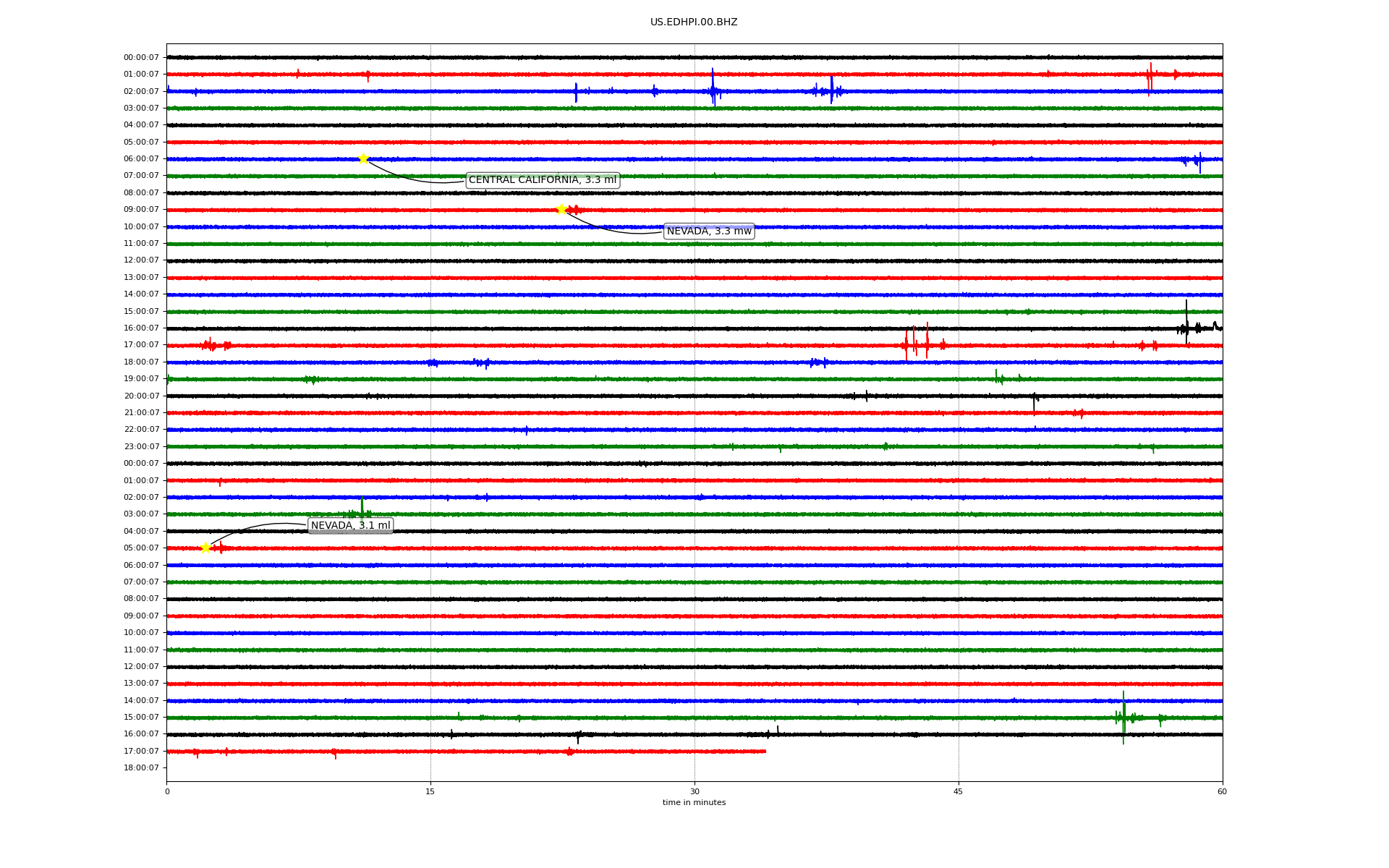Image resolution: width=1389 pixels, height=868 pixels.
Task: Click the Central California event star marker
Action: pos(363,158)
